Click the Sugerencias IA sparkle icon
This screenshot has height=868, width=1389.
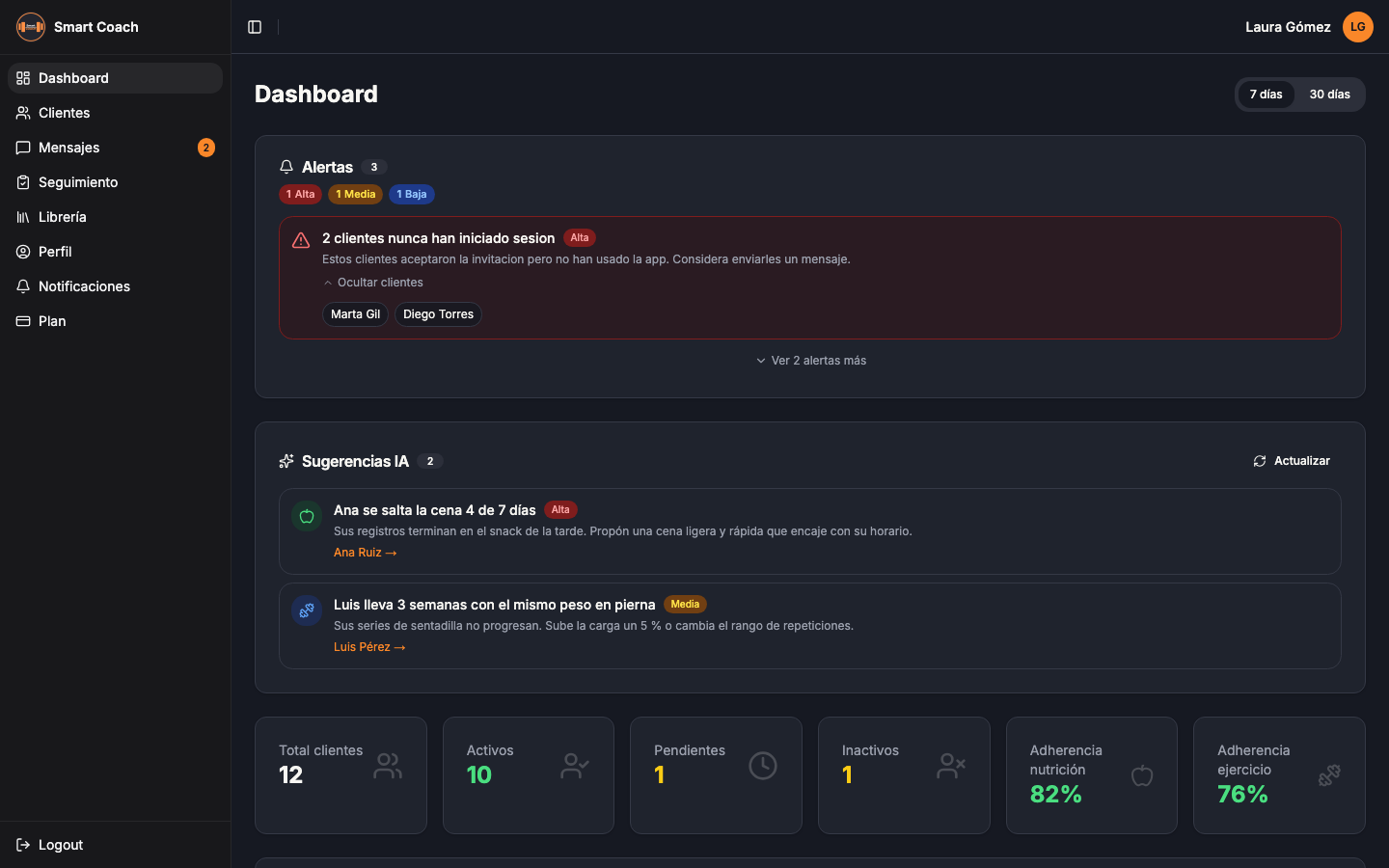(x=286, y=461)
